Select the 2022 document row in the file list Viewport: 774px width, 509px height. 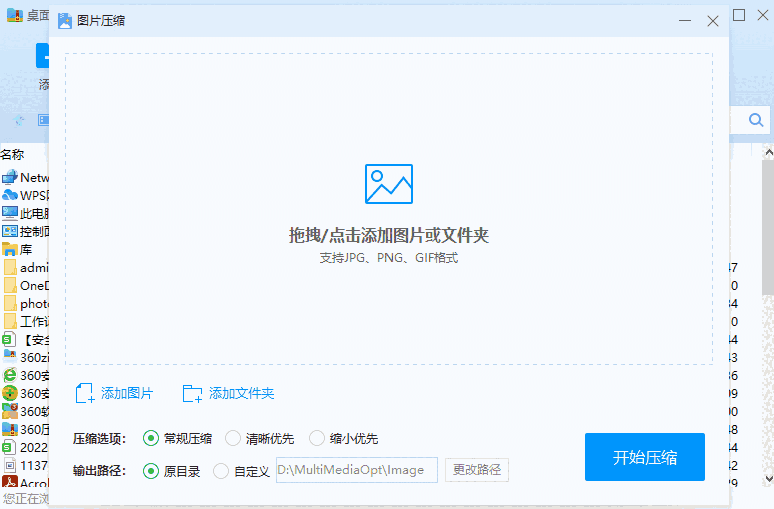pos(25,447)
